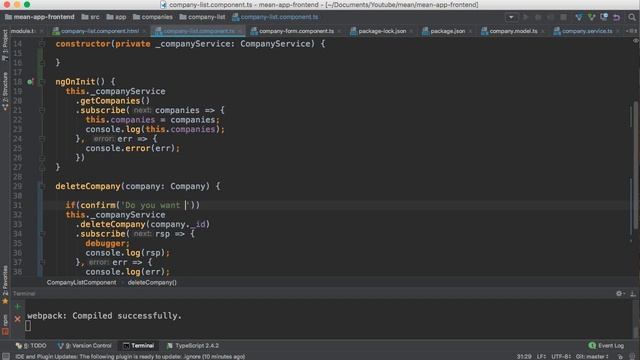The width and height of the screenshot is (640, 360).
Task: Close the package.json tab
Action: pyautogui.click(x=470, y=31)
